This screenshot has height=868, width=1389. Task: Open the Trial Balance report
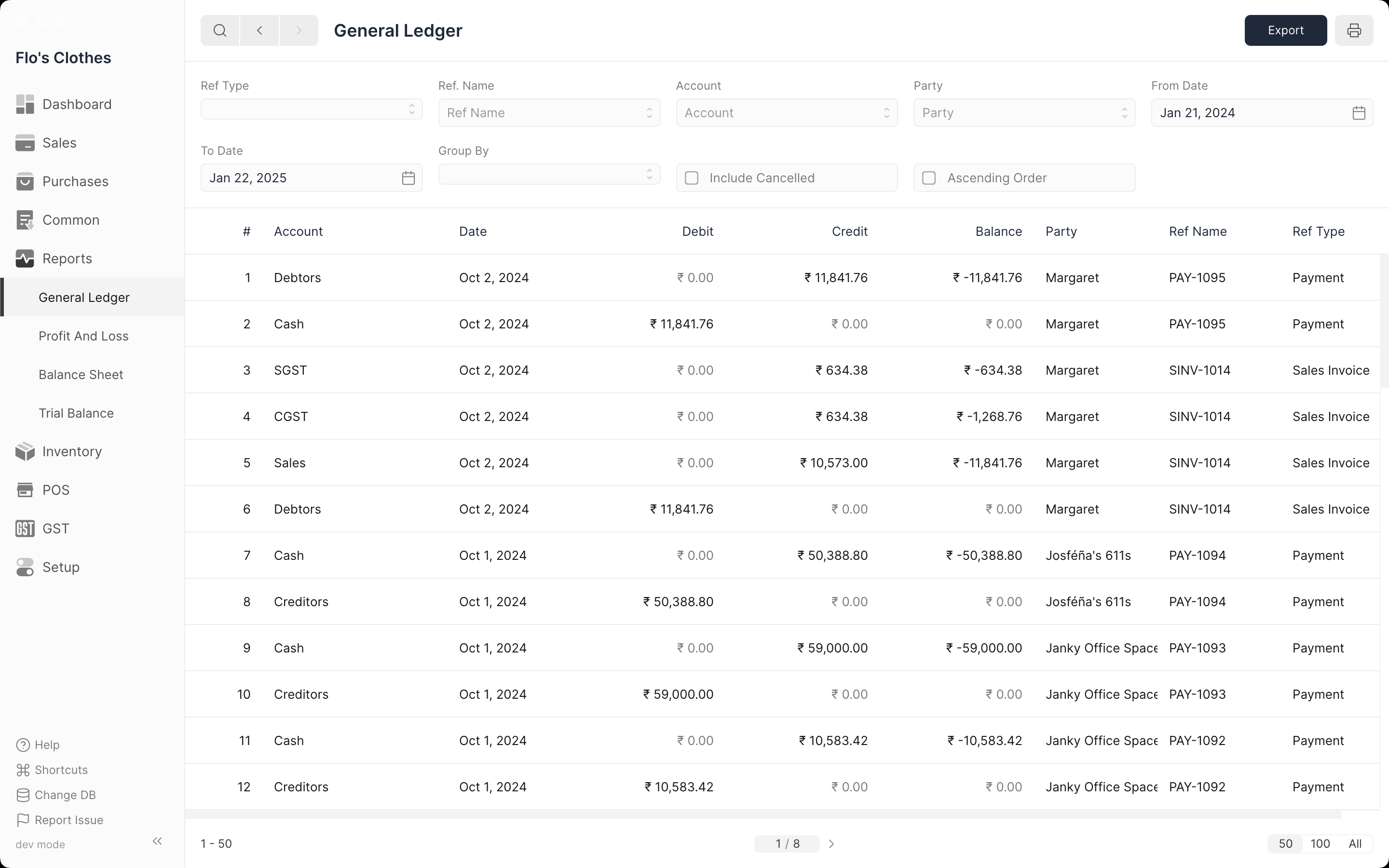click(76, 413)
